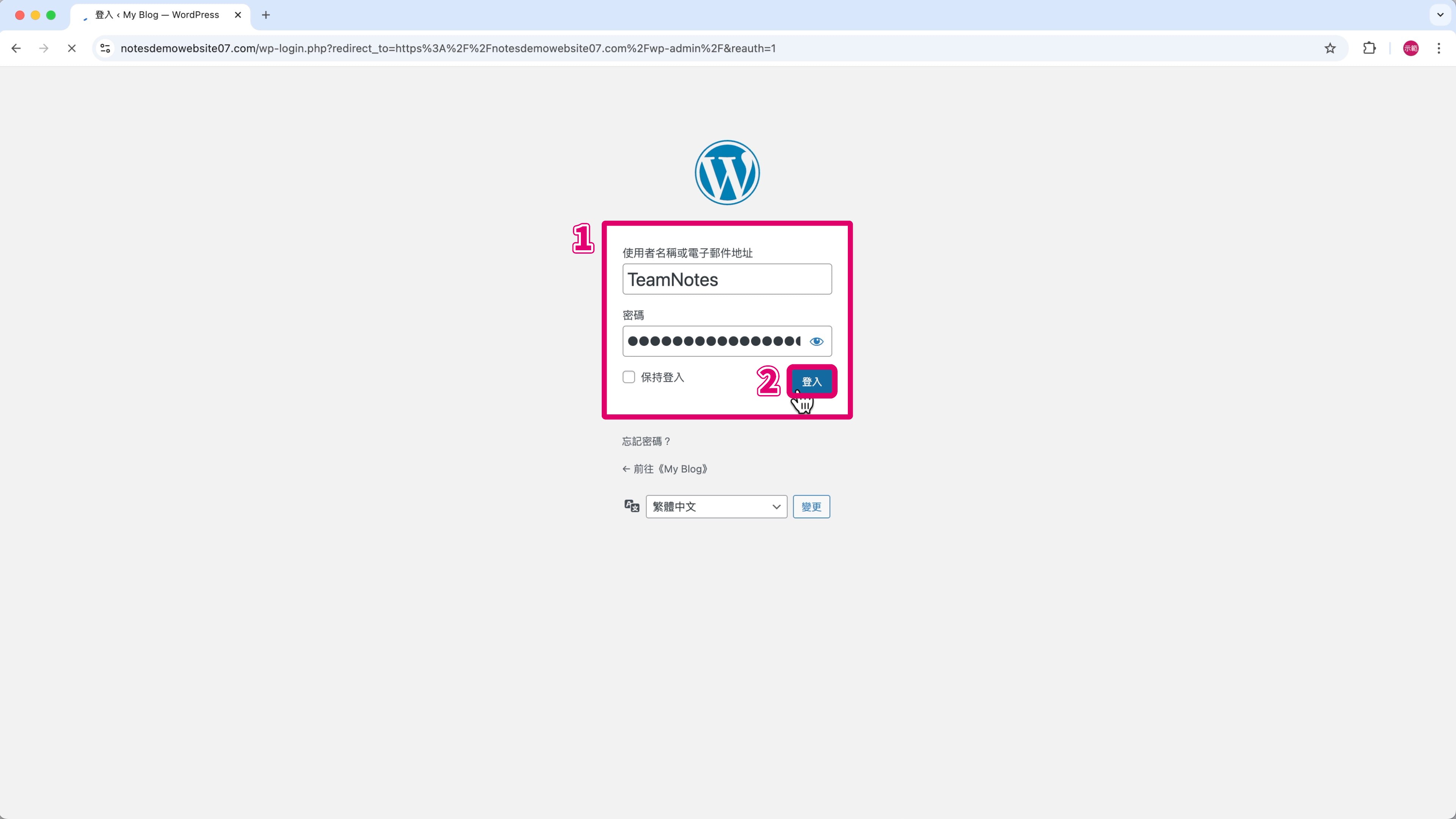Open the tab search chevron
This screenshot has width=1456, height=819.
(x=1440, y=15)
